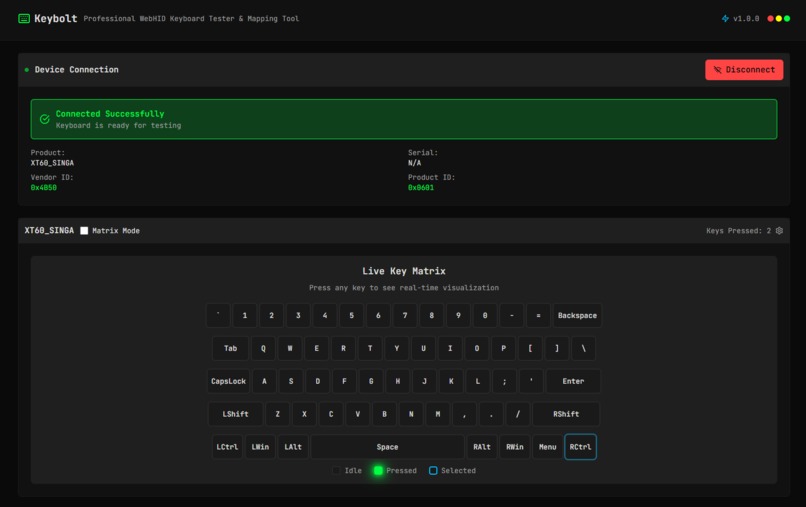Click the green window control dot
Viewport: 806px width, 507px height.
tap(787, 19)
